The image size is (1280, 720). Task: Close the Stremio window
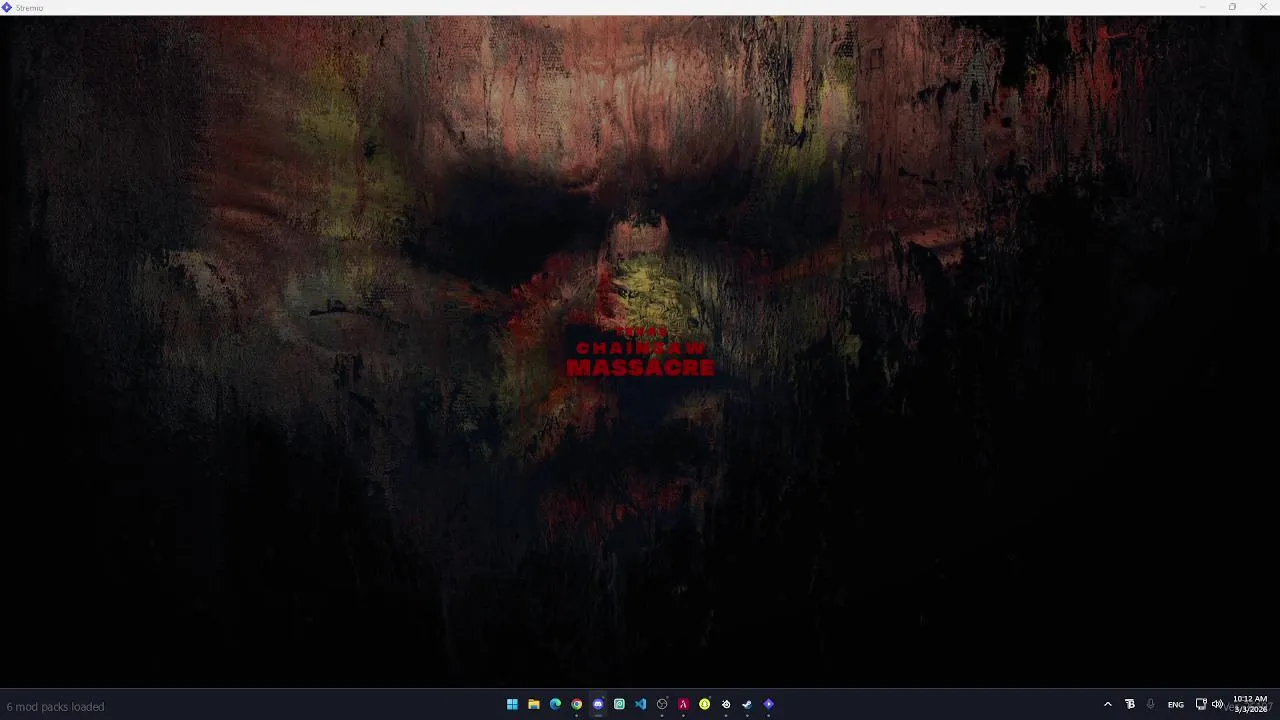[x=1262, y=7]
